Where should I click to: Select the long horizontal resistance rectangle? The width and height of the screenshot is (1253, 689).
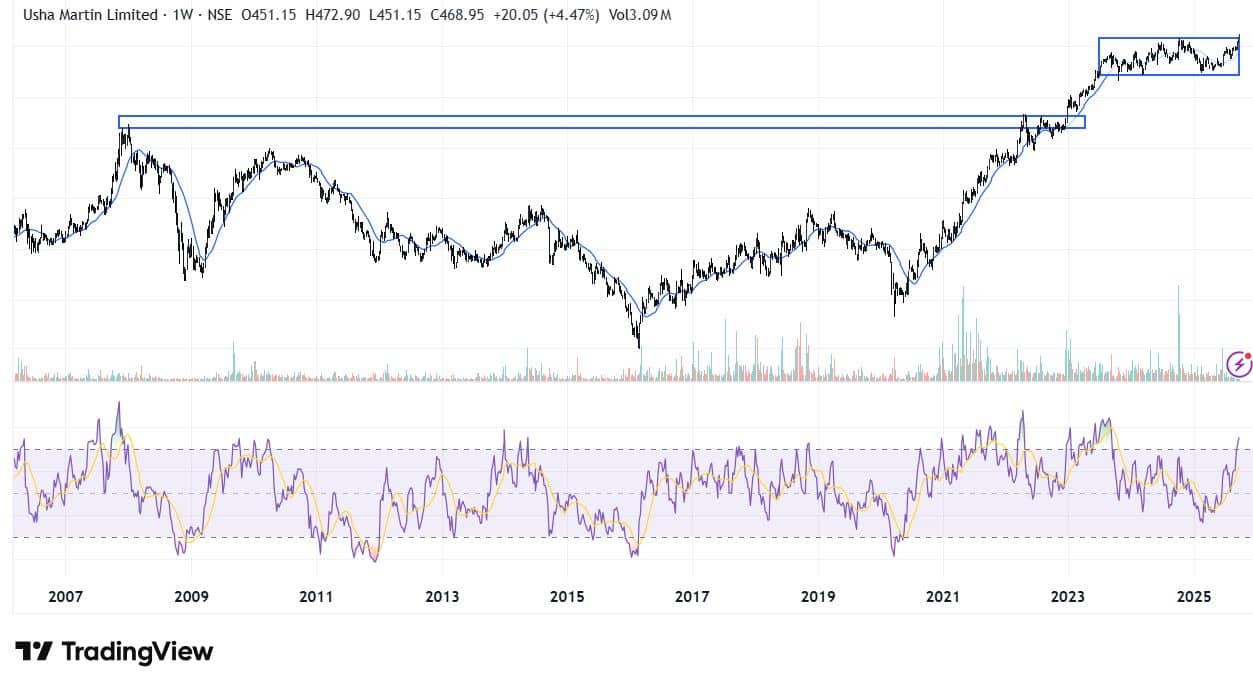[600, 122]
